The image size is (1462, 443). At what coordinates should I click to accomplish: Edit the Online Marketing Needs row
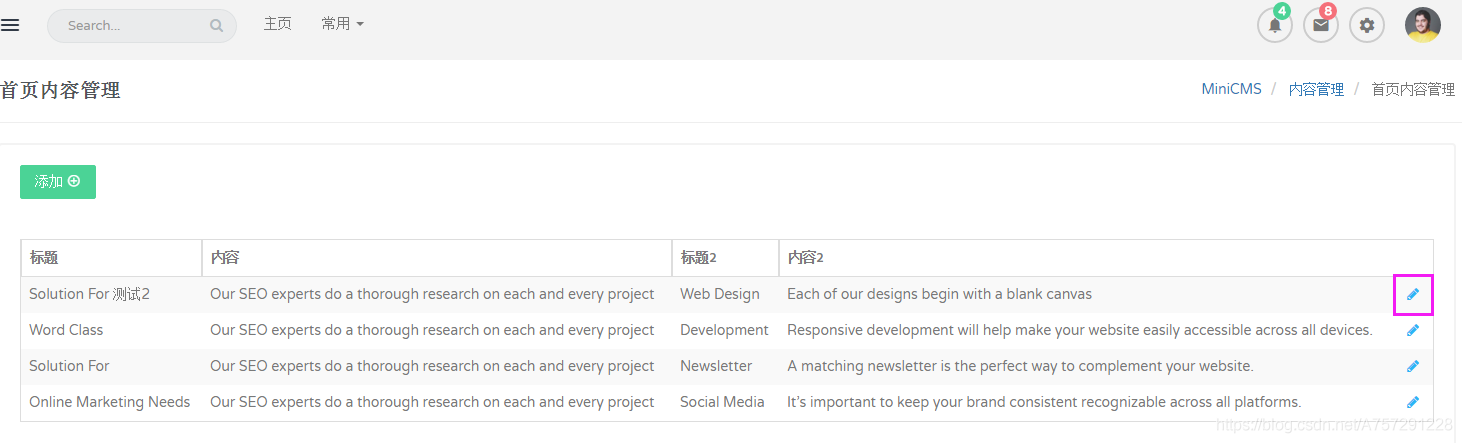(x=1413, y=402)
